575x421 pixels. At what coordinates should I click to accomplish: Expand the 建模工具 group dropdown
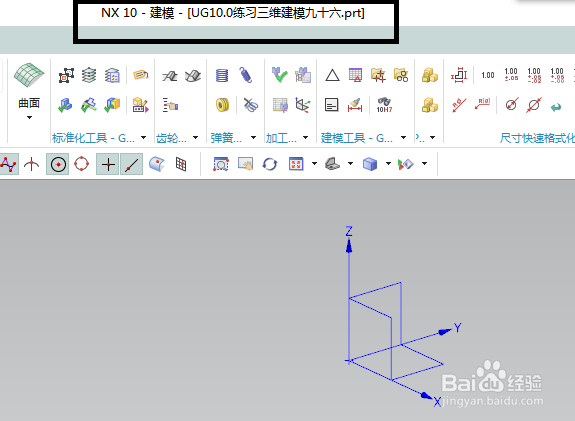click(403, 138)
